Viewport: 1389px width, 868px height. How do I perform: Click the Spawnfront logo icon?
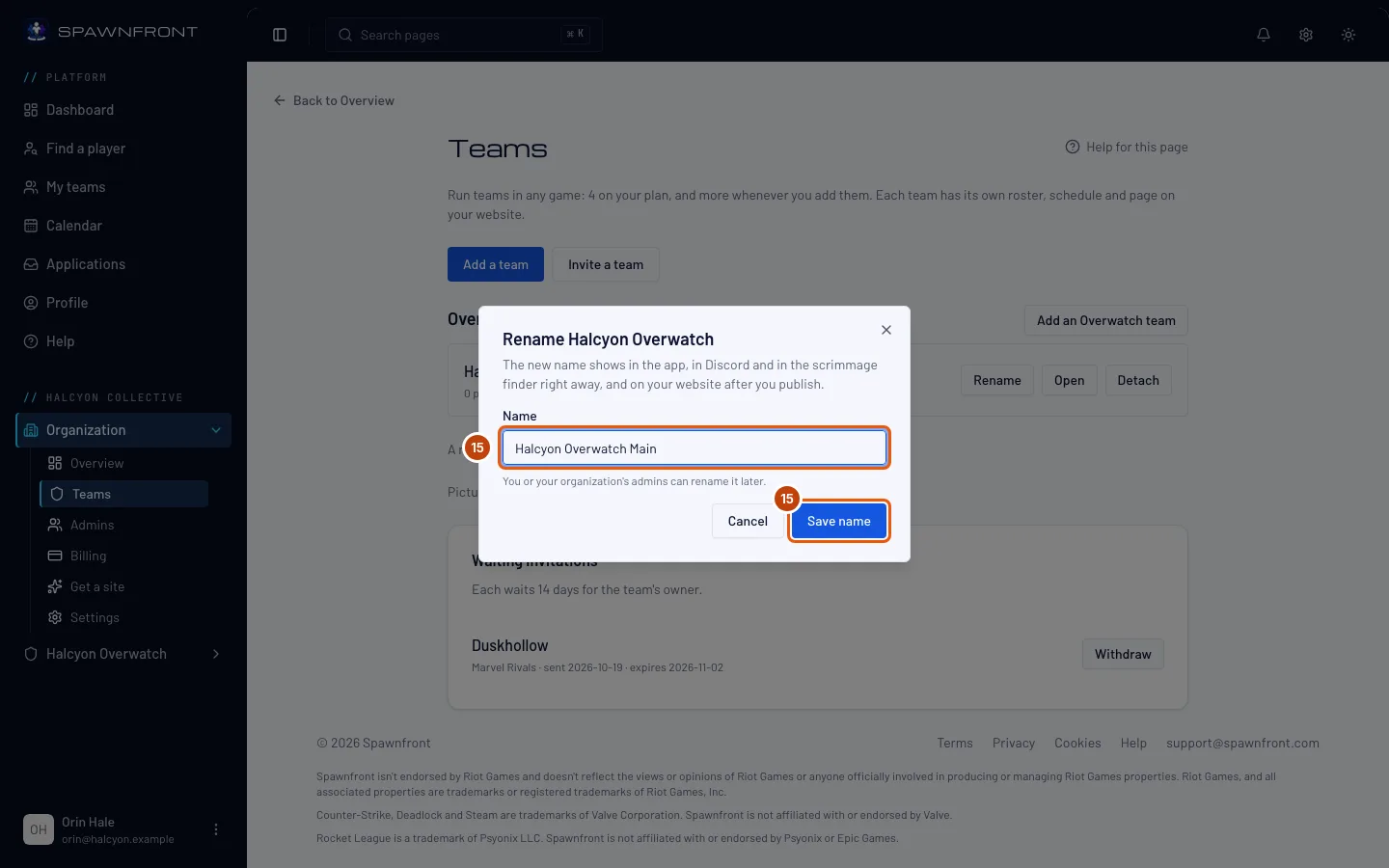coord(37,32)
